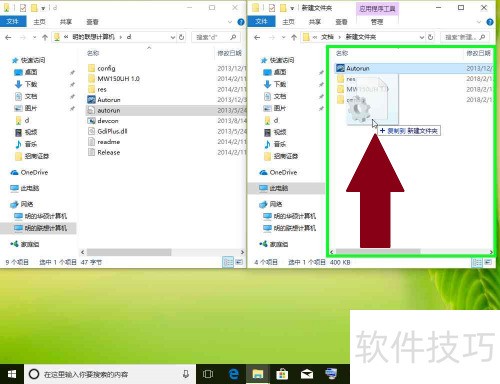The height and width of the screenshot is (384, 500).
Task: Open Microsoft Edge from the taskbar
Action: click(x=234, y=374)
